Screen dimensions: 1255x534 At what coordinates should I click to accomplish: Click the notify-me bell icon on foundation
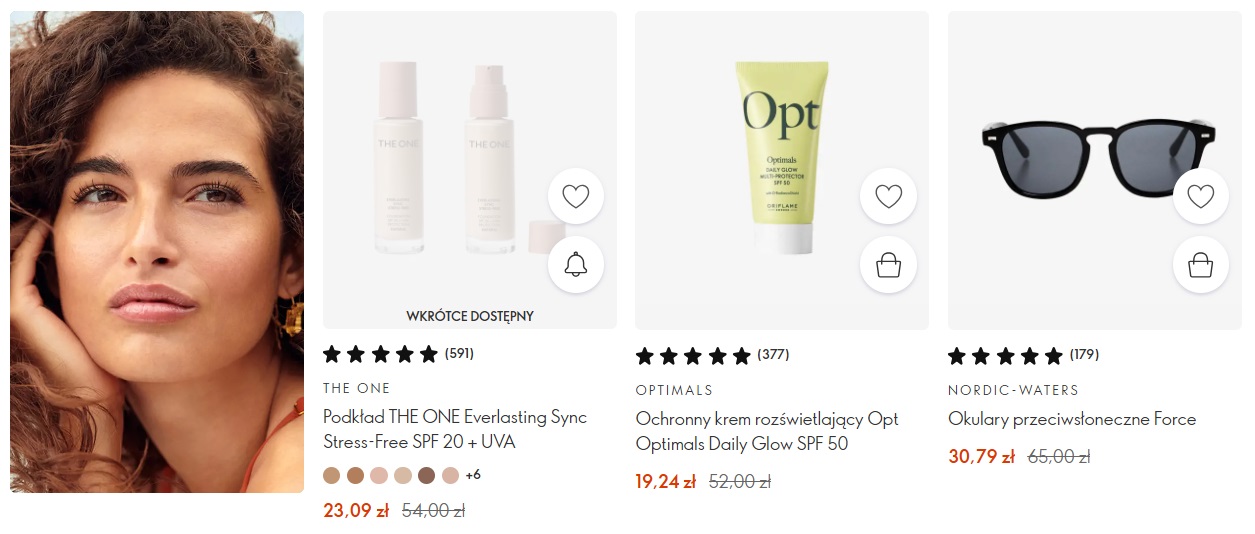(576, 265)
